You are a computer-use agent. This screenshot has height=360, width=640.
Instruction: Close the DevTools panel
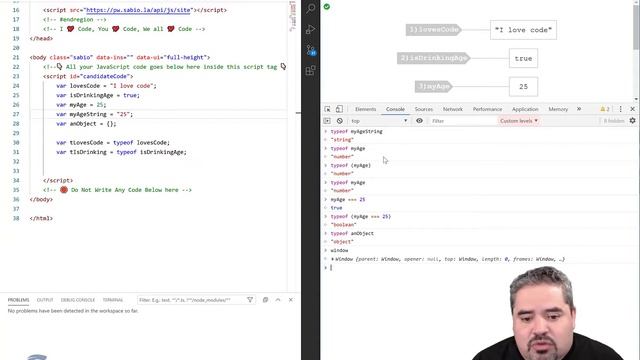[x=632, y=109]
